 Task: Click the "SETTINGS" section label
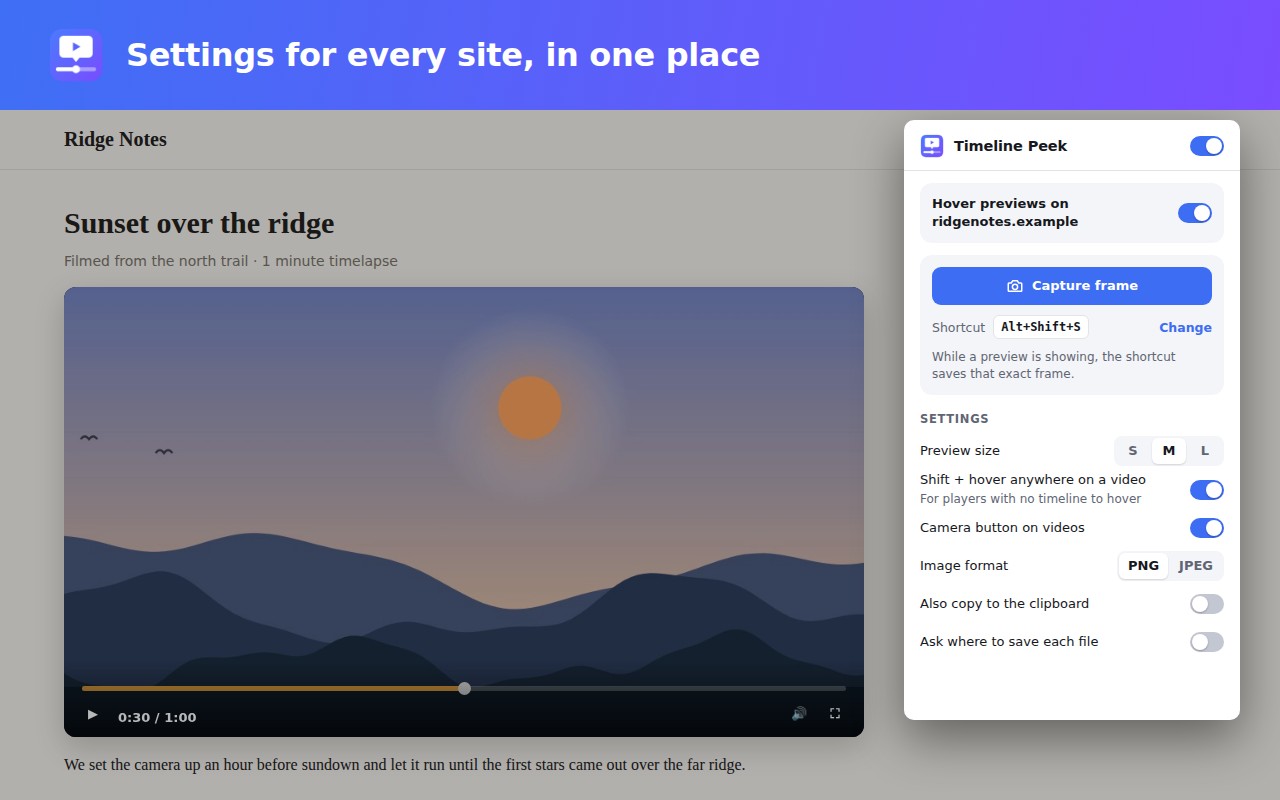pos(954,419)
